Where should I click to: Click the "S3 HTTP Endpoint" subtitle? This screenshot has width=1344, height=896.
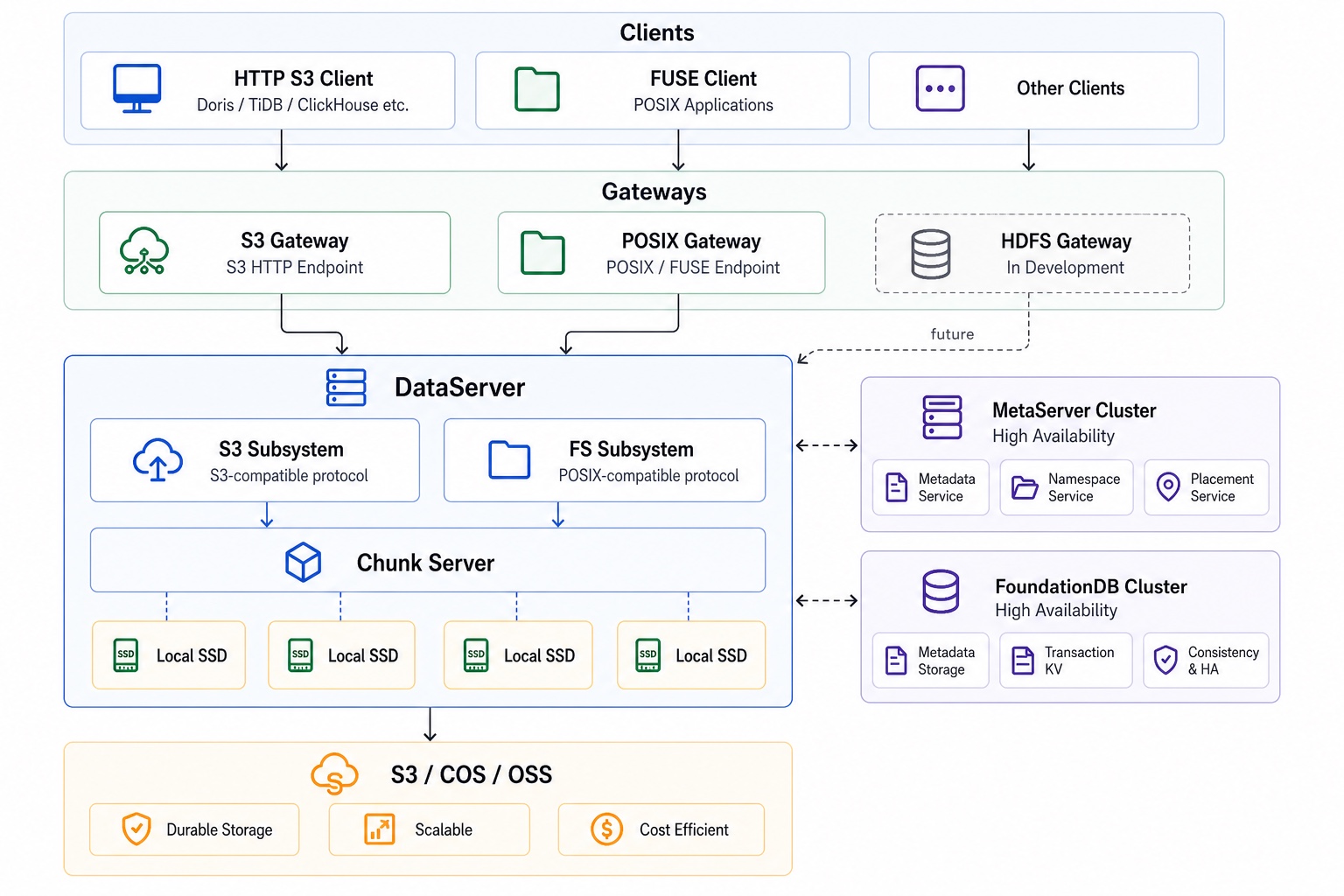pyautogui.click(x=295, y=267)
